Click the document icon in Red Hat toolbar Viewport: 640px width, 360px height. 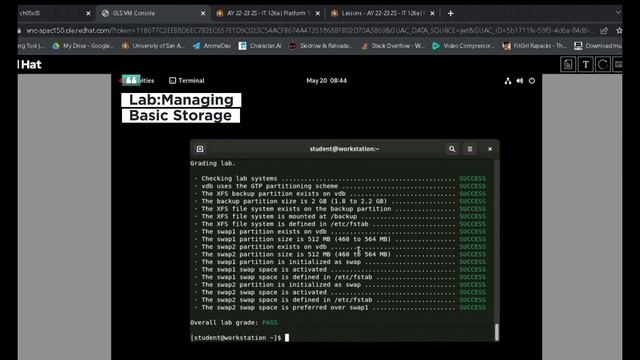[x=568, y=64]
